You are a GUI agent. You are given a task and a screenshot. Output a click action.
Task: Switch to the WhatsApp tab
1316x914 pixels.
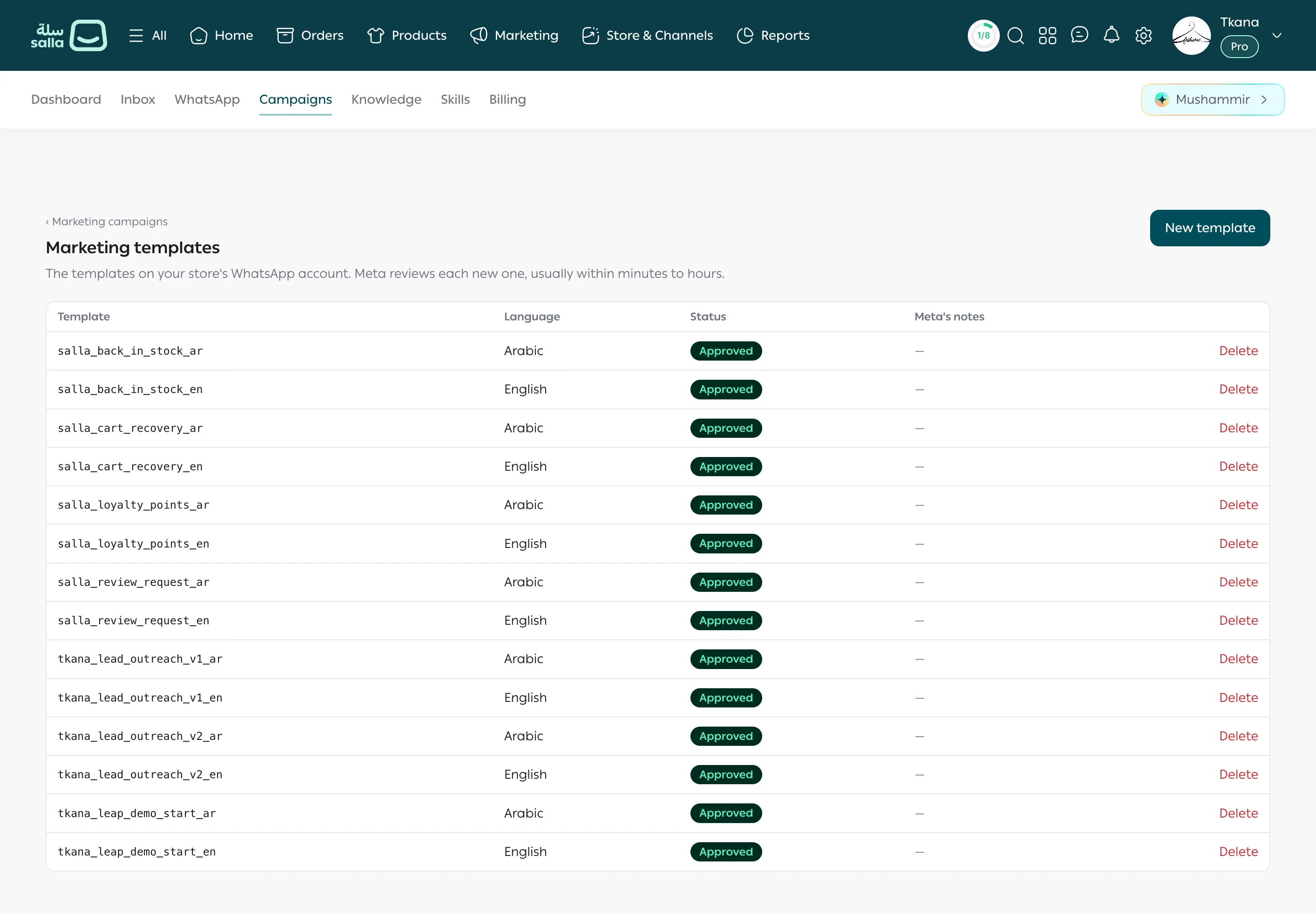(207, 99)
